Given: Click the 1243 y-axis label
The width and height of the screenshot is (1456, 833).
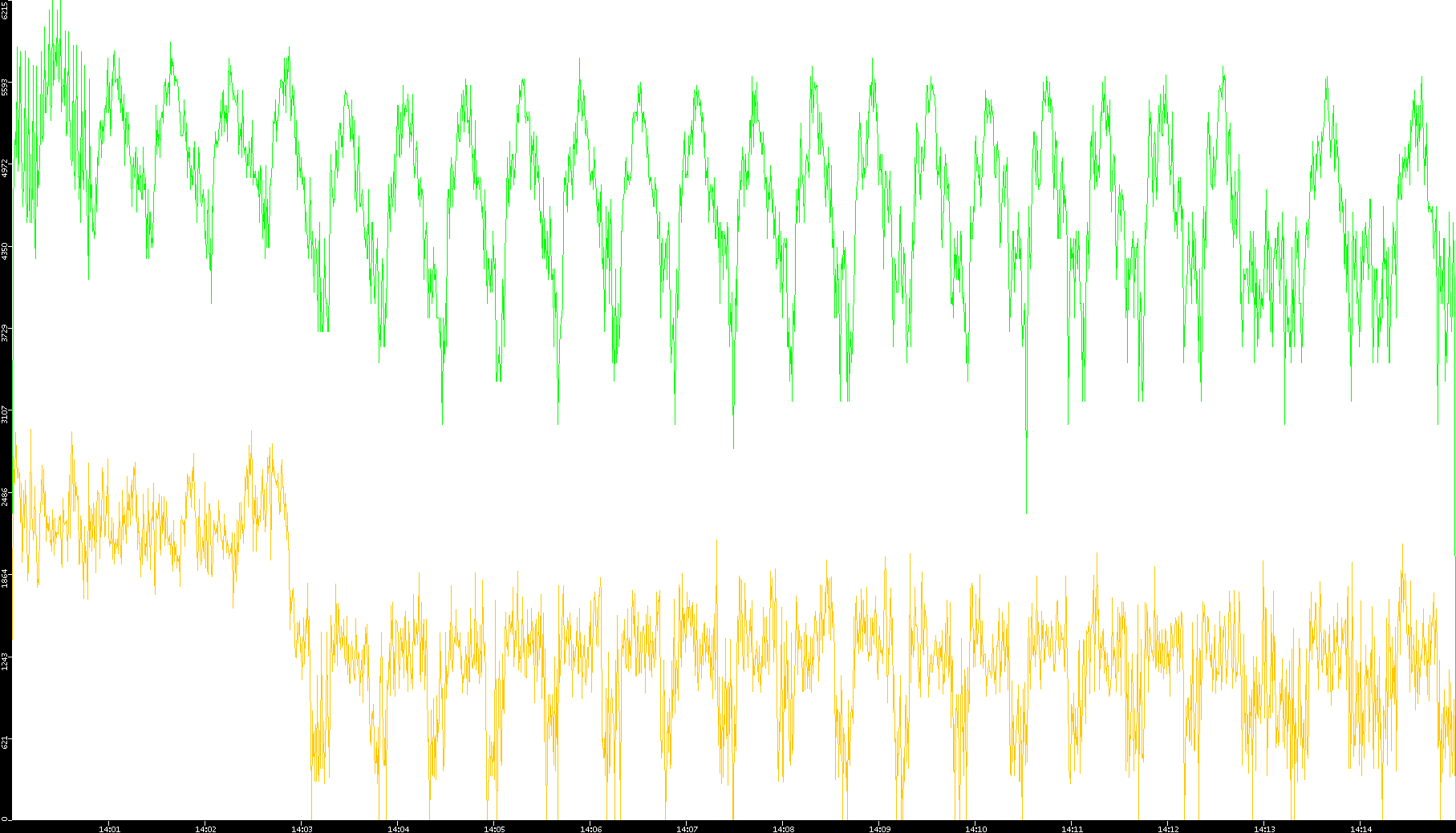Looking at the screenshot, I should pyautogui.click(x=6, y=661).
